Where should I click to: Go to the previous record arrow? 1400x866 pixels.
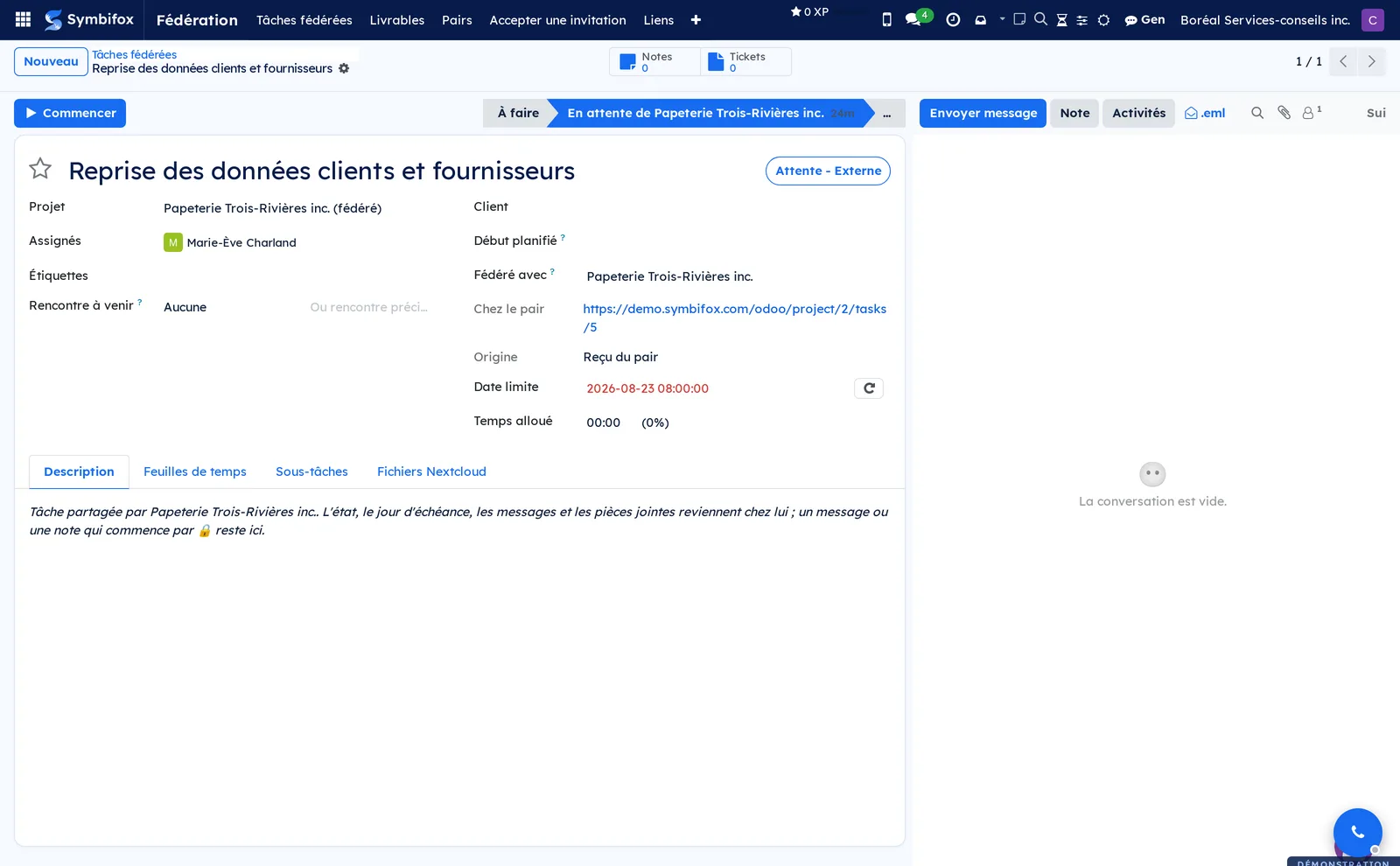pyautogui.click(x=1343, y=61)
